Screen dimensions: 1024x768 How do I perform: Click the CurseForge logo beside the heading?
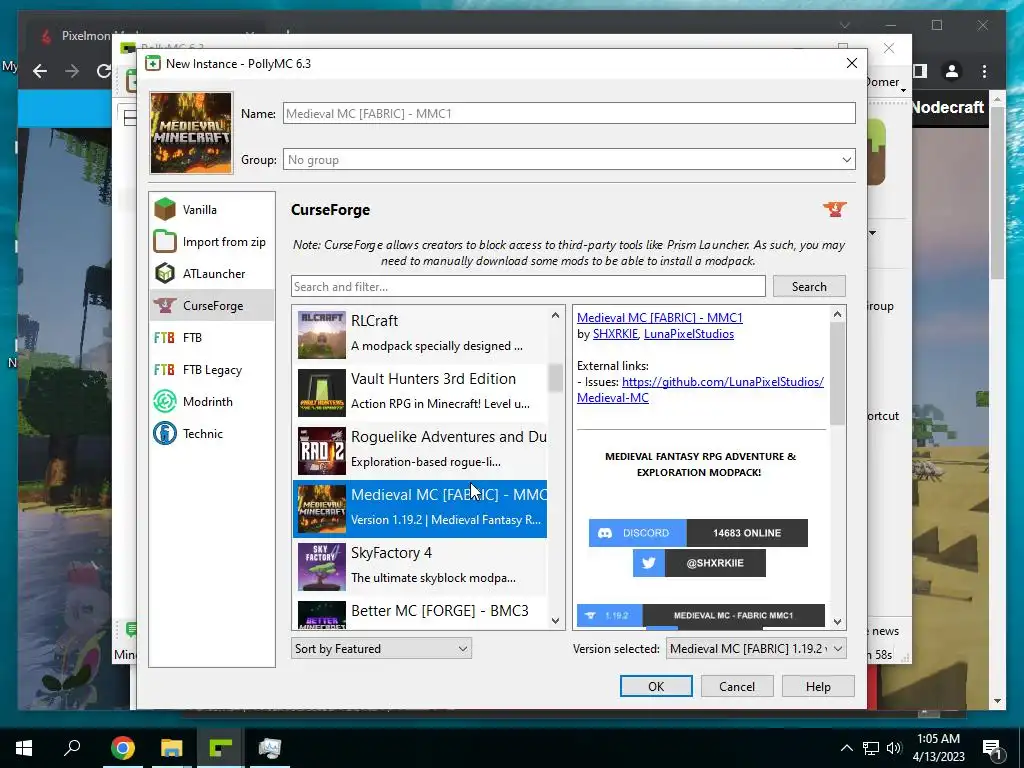coord(835,210)
